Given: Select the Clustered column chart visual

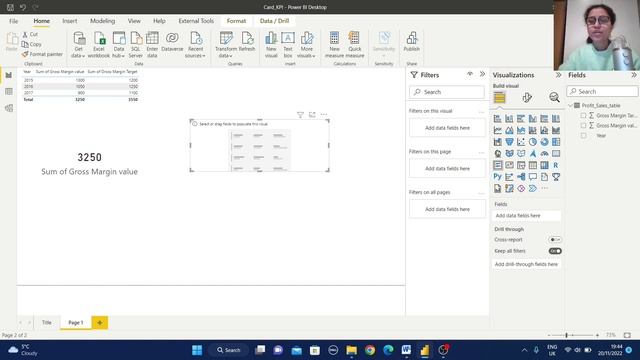Looking at the screenshot, I should 533,119.
